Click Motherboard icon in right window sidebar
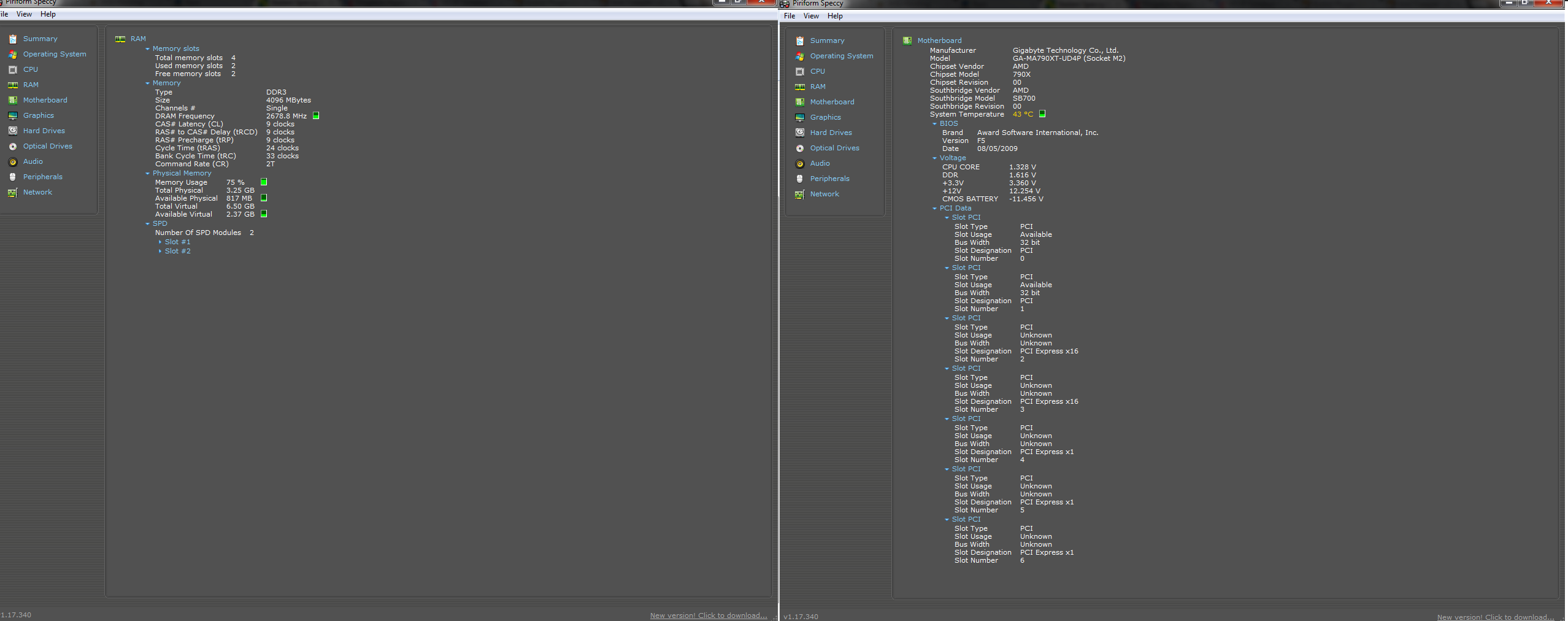 coord(800,102)
